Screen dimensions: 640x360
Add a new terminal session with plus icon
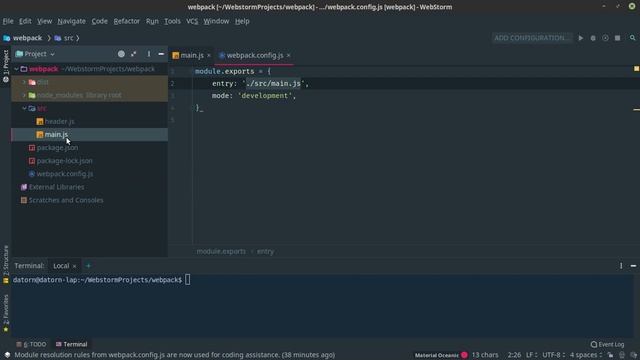coord(88,266)
